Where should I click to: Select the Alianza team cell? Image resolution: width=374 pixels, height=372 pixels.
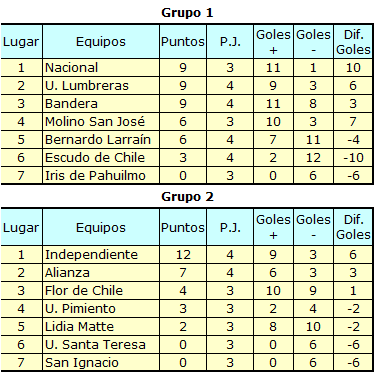[101, 273]
